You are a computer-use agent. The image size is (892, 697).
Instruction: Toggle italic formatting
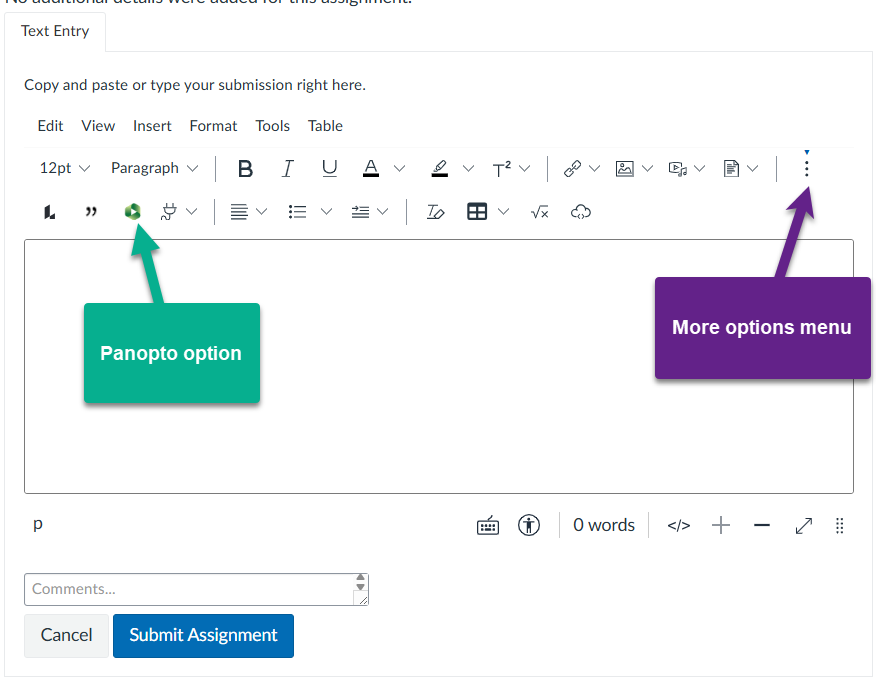288,168
